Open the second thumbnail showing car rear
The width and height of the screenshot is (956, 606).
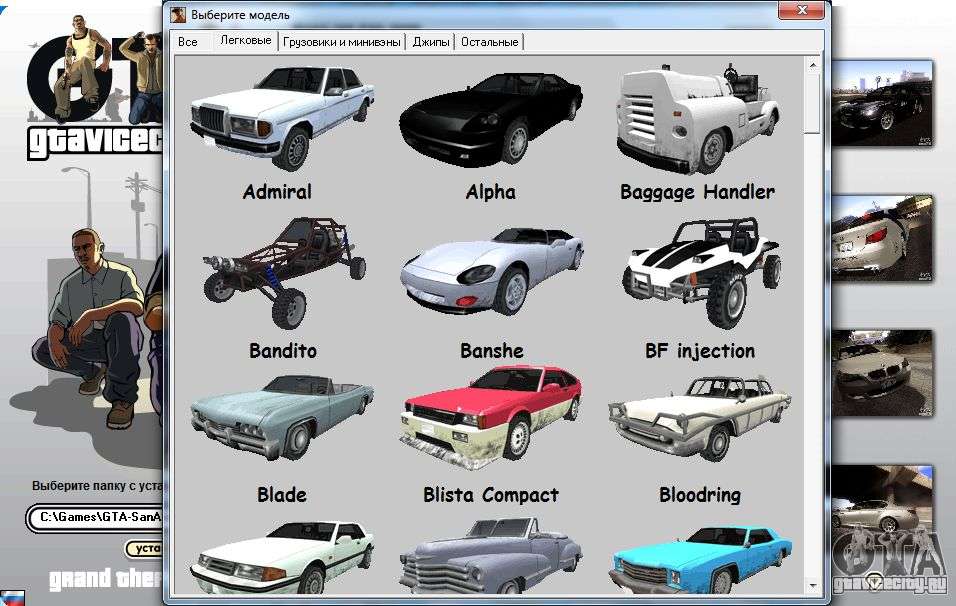coord(882,239)
